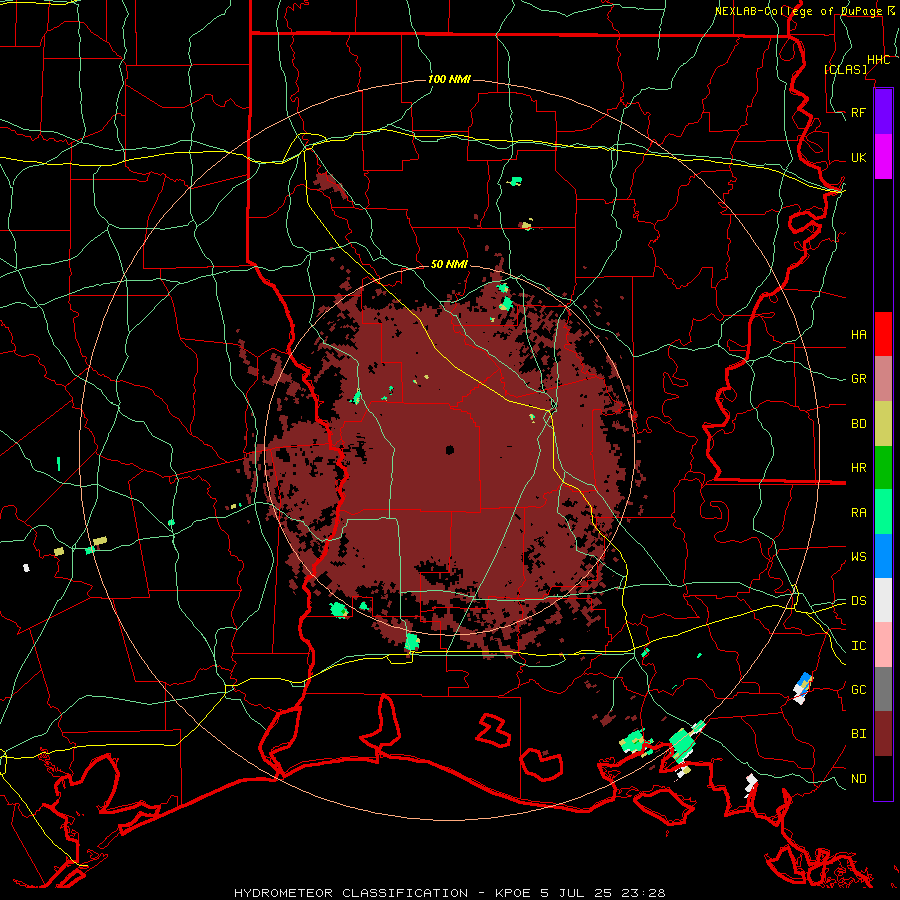Viewport: 900px width, 900px height.
Task: Select the red HA hail swatch
Action: click(x=883, y=334)
